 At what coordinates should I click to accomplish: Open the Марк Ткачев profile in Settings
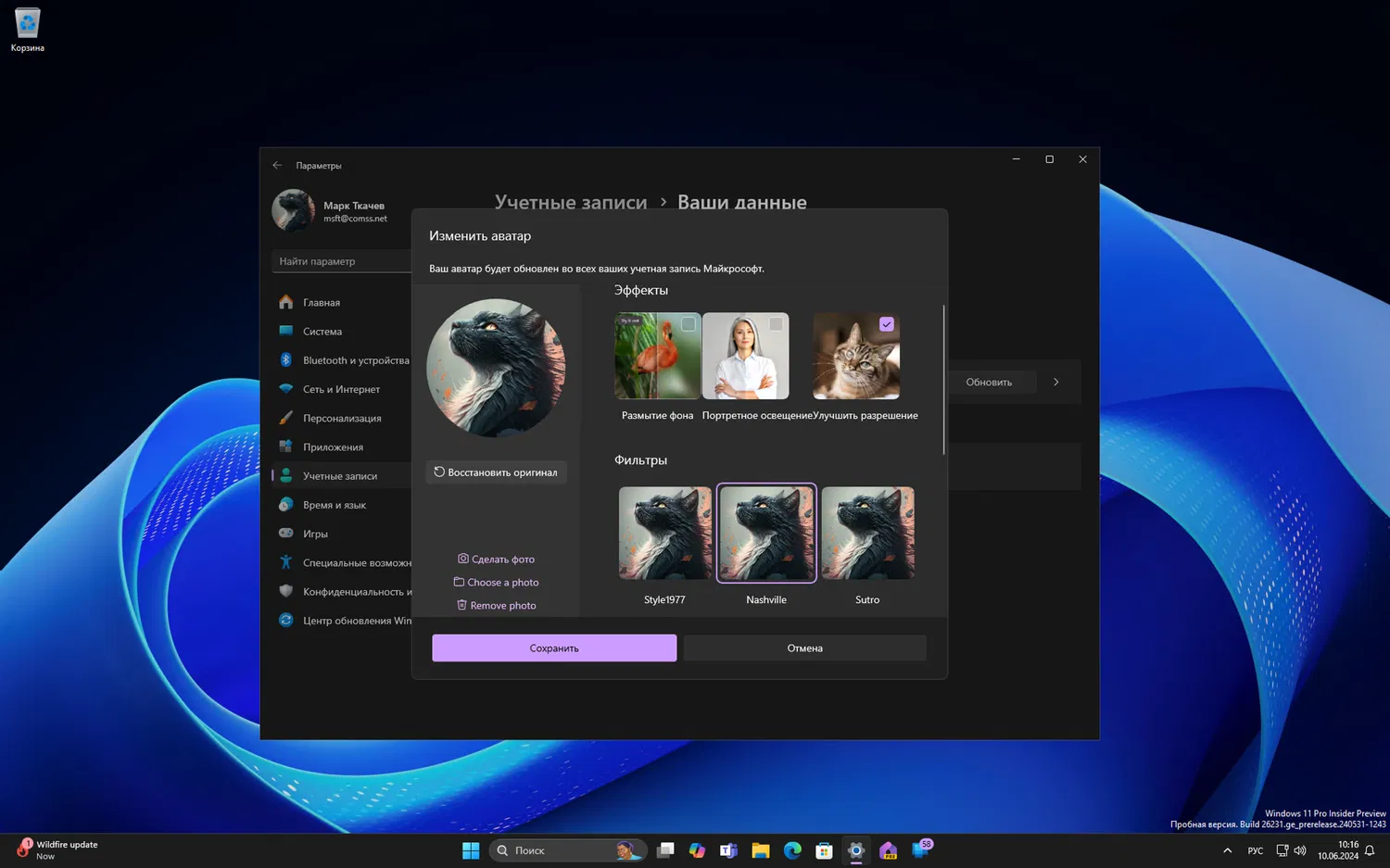(330, 211)
